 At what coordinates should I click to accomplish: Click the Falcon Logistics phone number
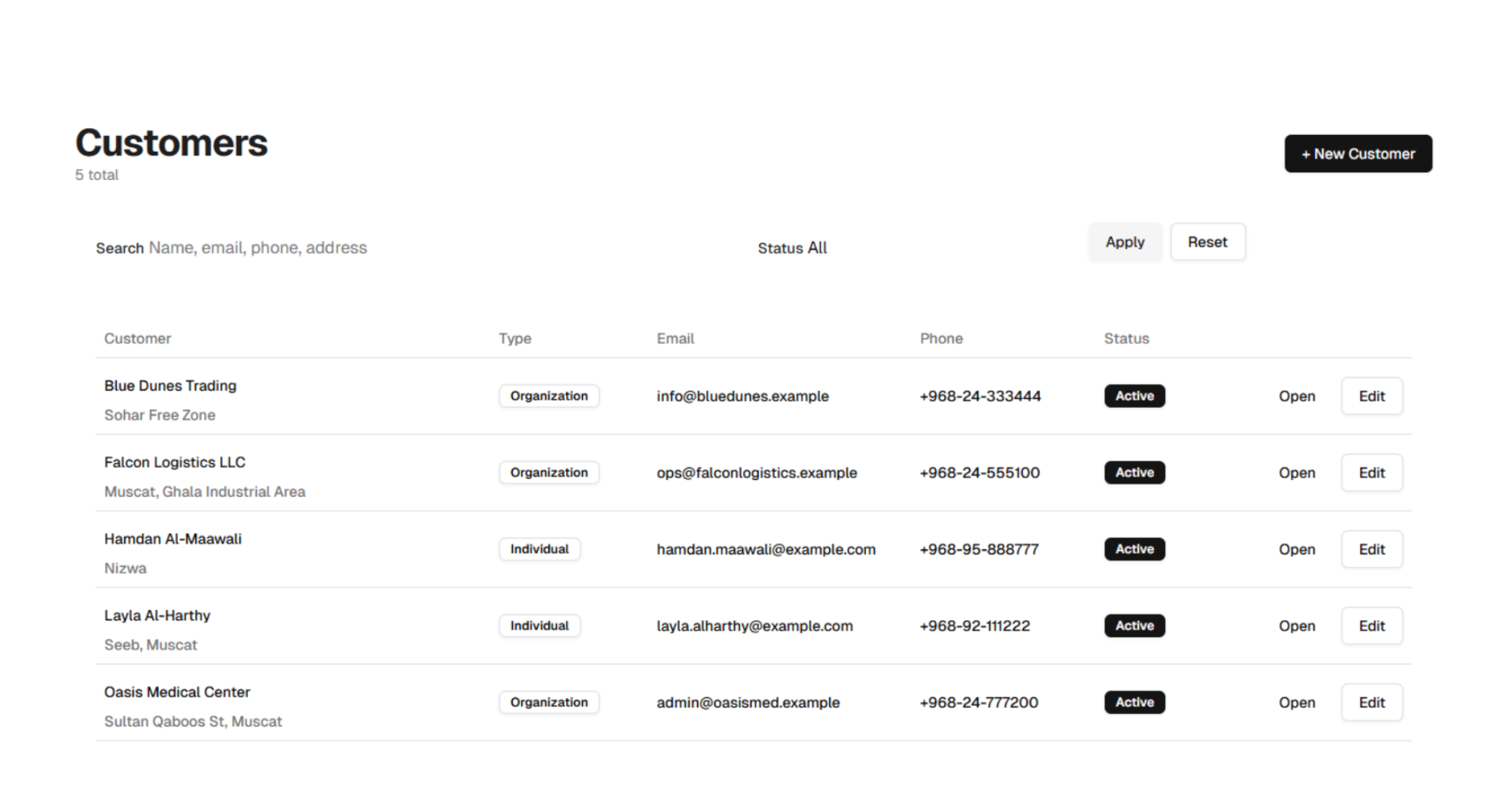pyautogui.click(x=980, y=472)
